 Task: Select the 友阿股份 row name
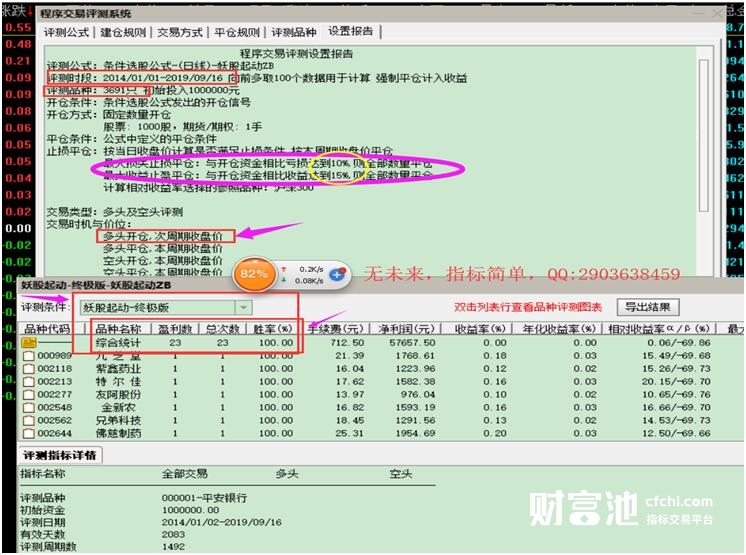tap(118, 394)
